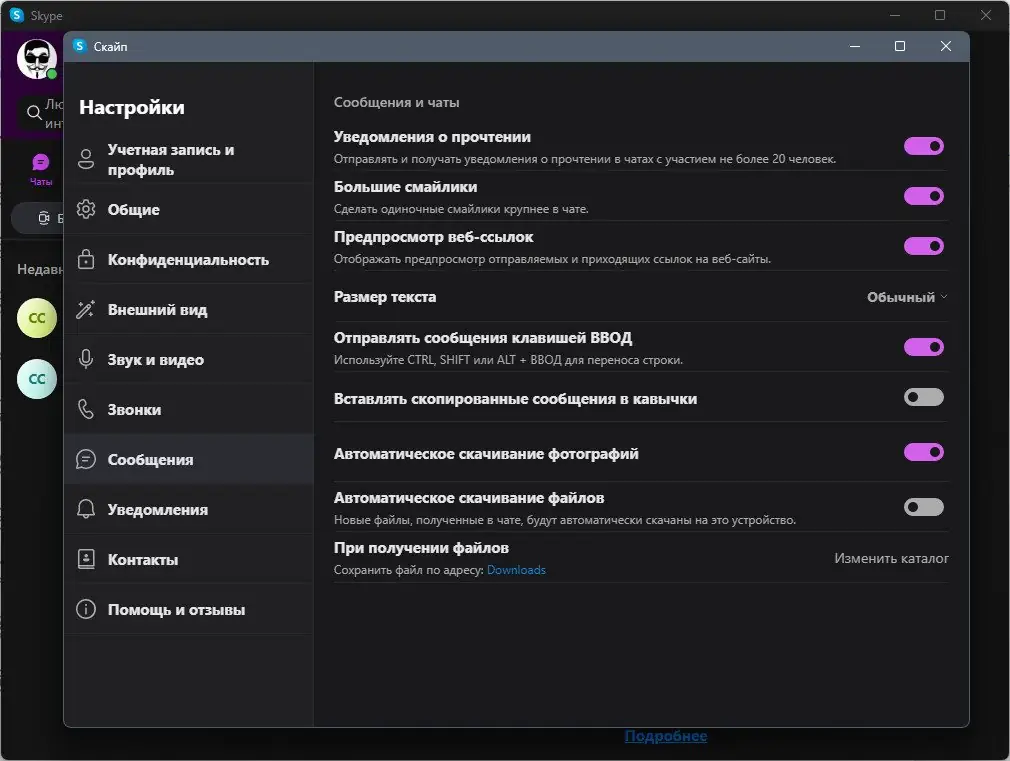Click the Downloads folder link
Viewport: 1010px width, 761px height.
click(x=516, y=570)
